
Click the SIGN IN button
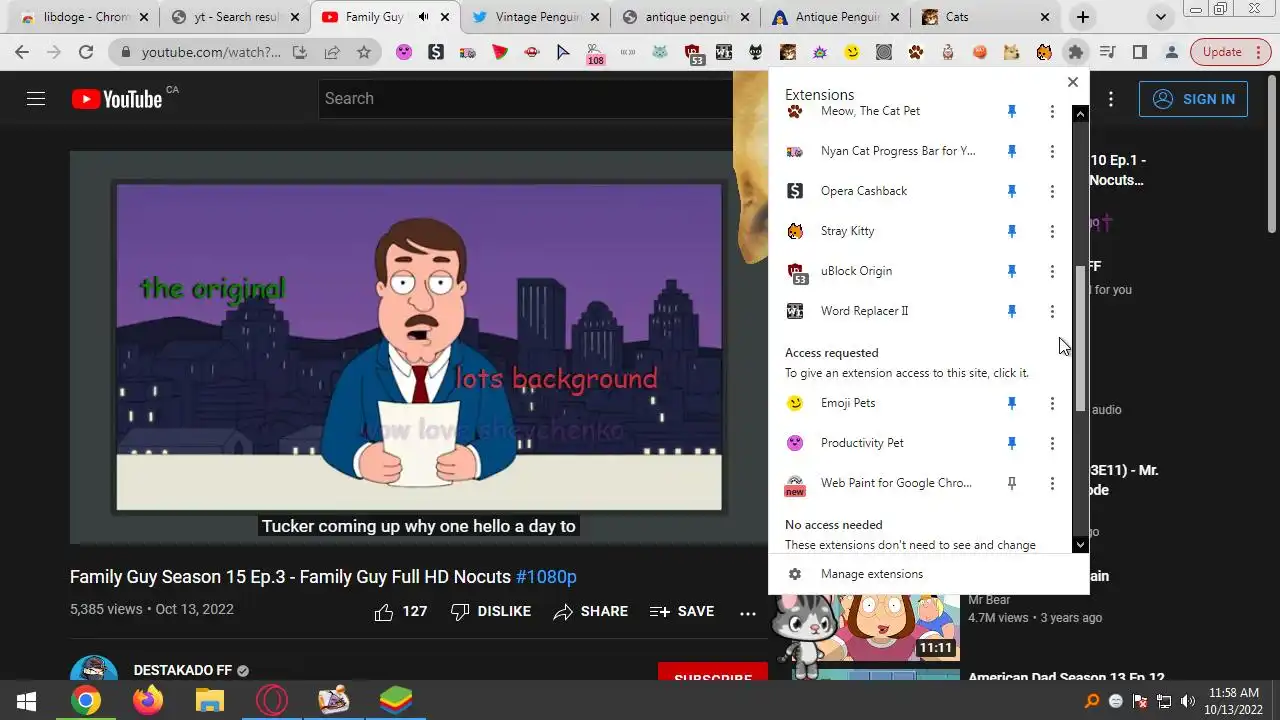pyautogui.click(x=1193, y=99)
